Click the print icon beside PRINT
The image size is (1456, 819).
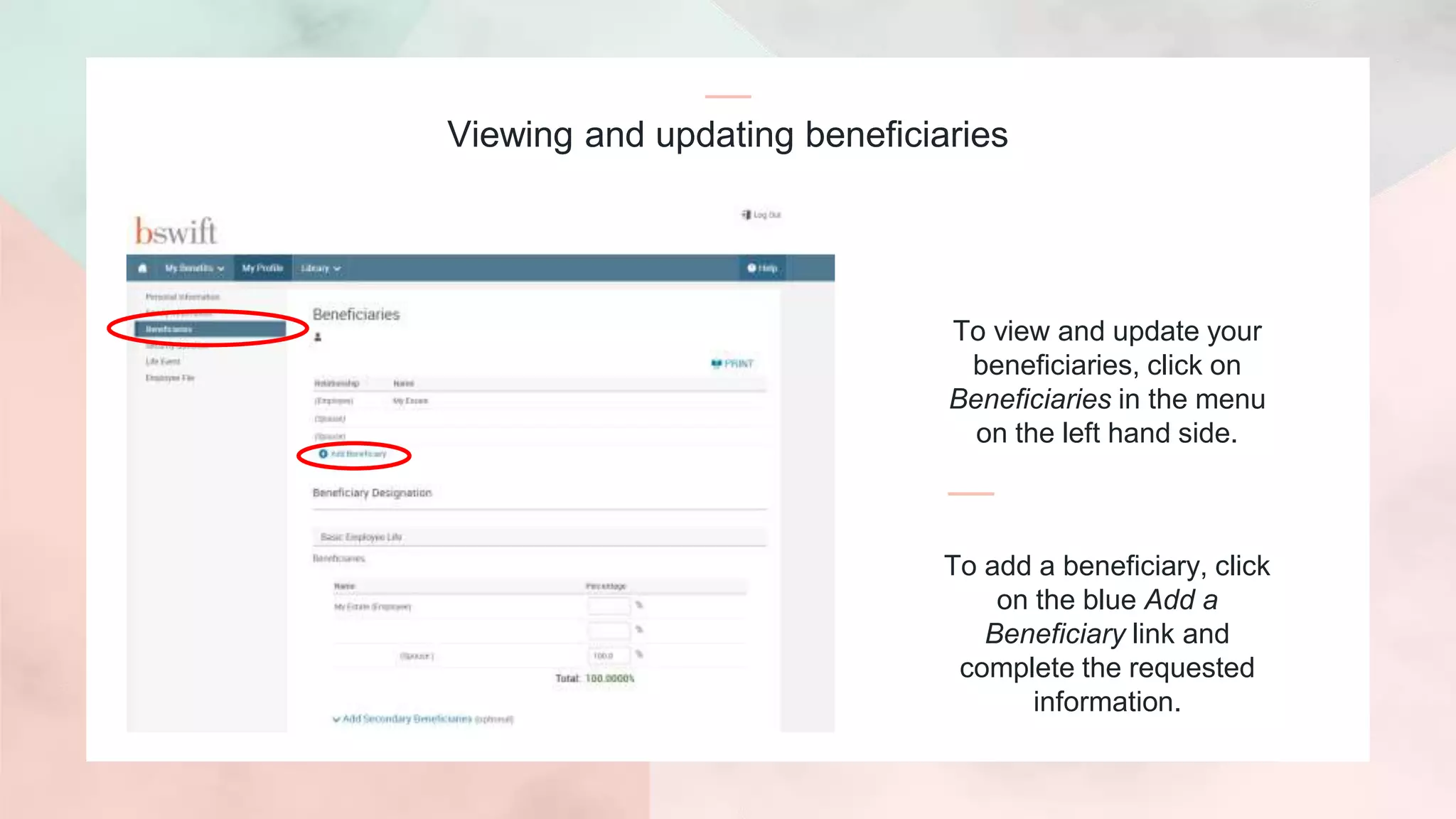(716, 363)
